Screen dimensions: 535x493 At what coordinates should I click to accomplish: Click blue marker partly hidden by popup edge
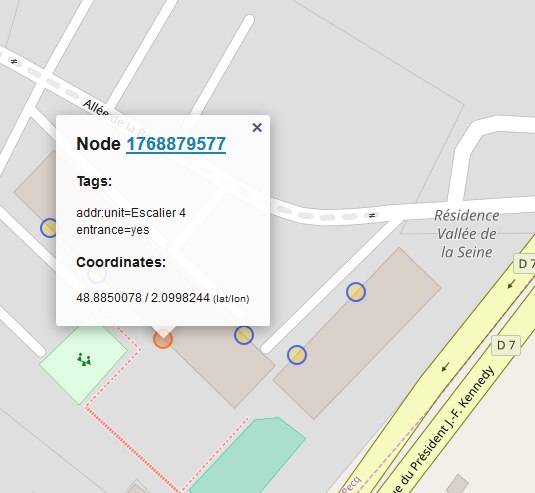(x=49, y=228)
